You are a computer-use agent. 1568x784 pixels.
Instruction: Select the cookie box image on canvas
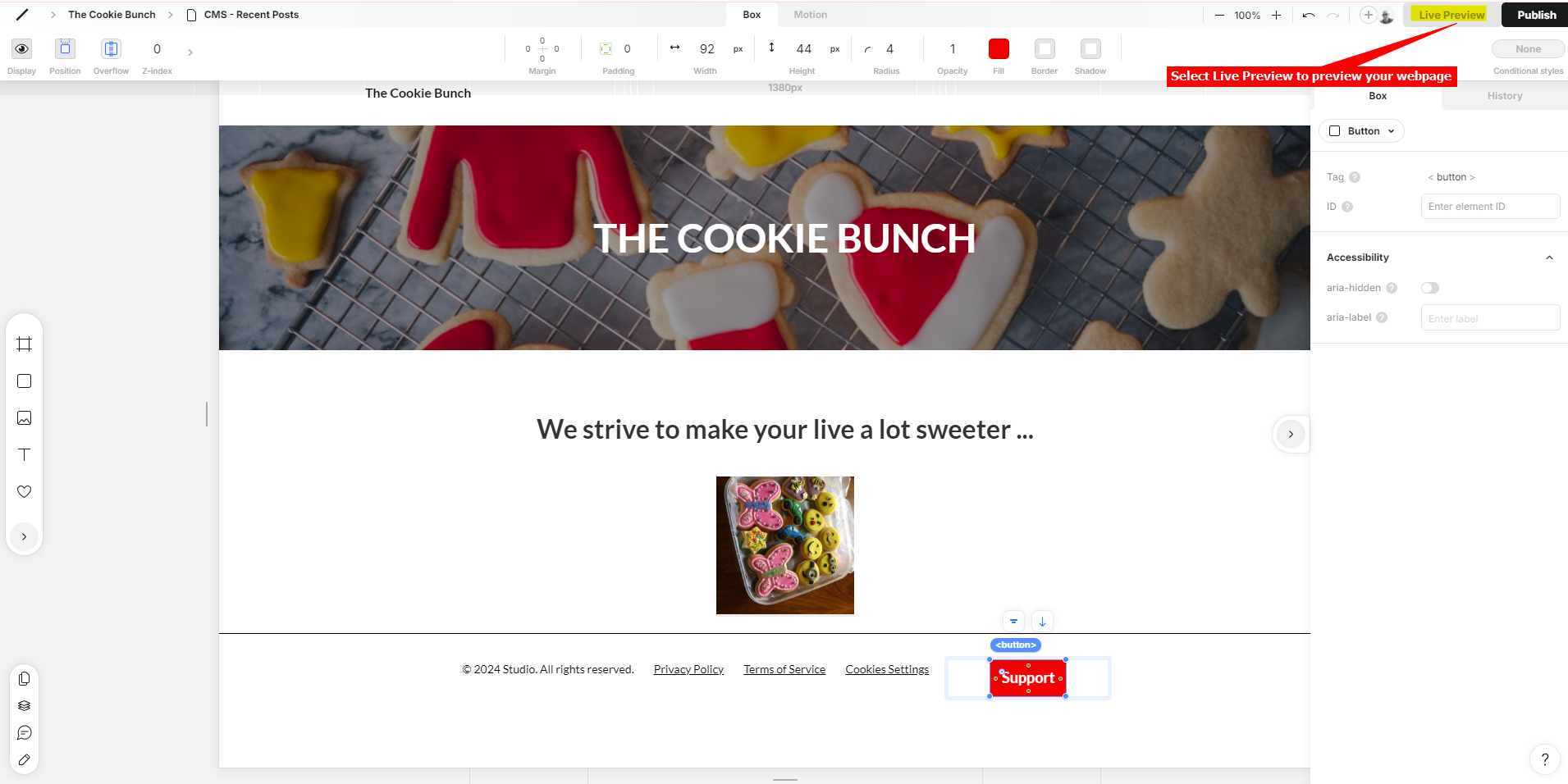click(x=785, y=545)
